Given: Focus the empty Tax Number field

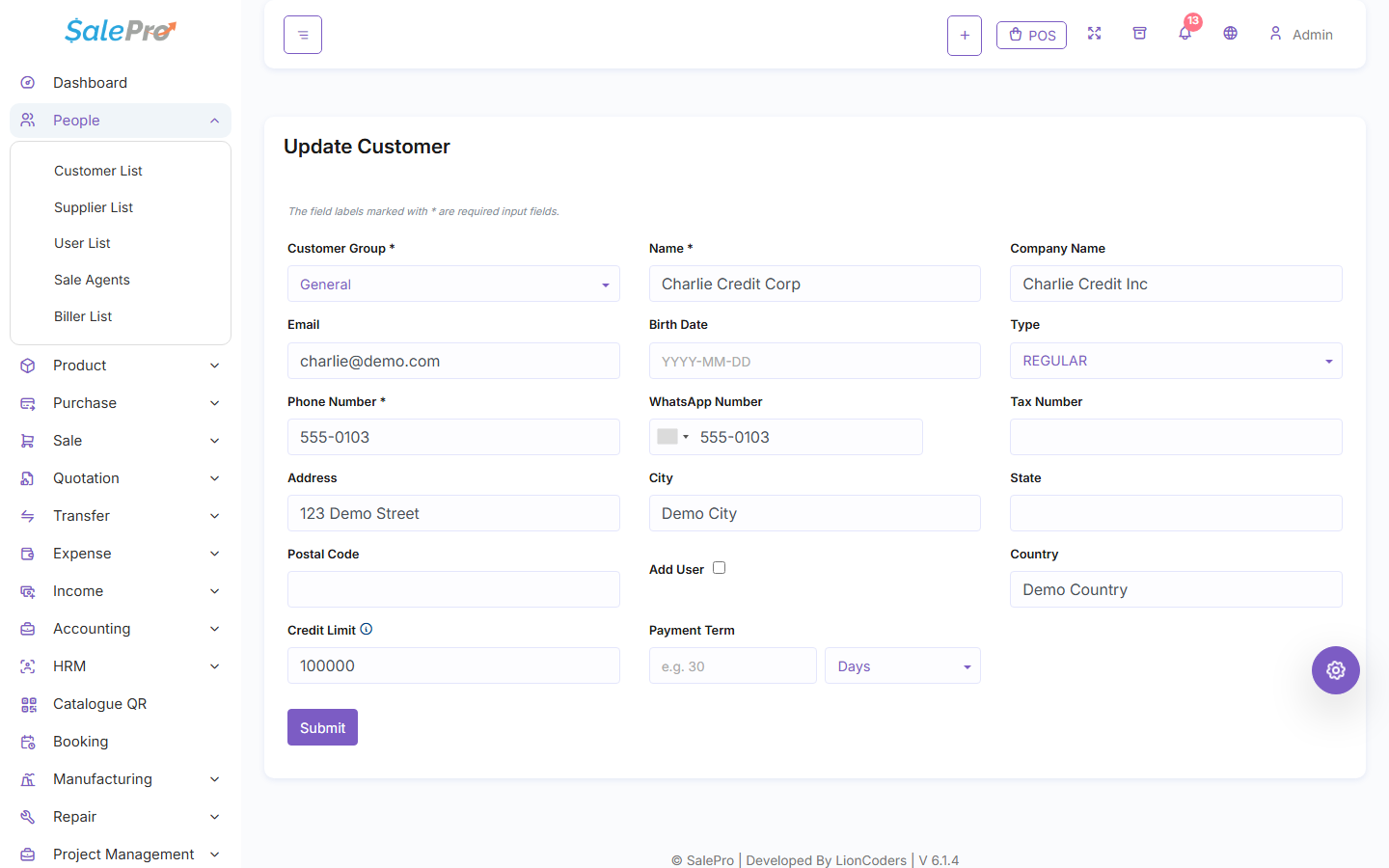Looking at the screenshot, I should [1176, 437].
